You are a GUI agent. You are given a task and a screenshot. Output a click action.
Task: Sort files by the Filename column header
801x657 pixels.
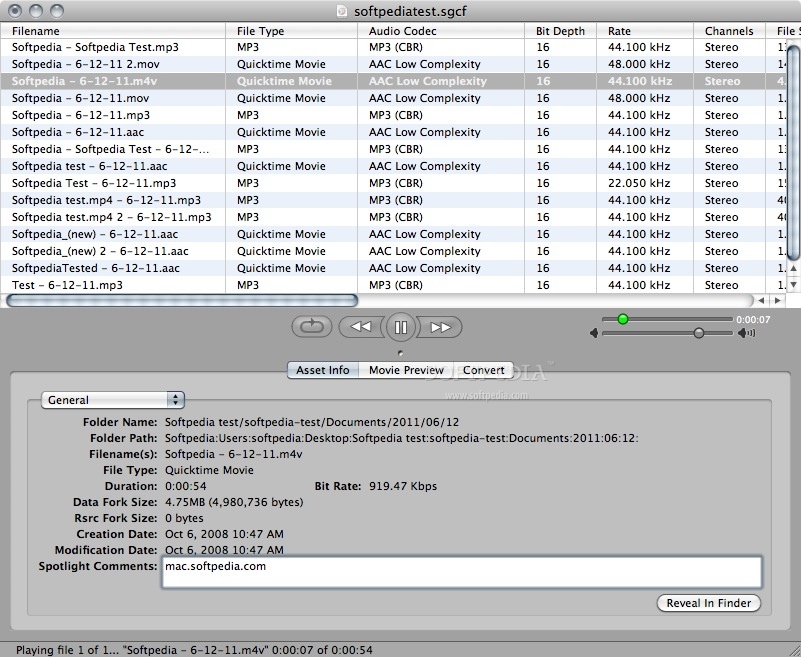click(35, 31)
